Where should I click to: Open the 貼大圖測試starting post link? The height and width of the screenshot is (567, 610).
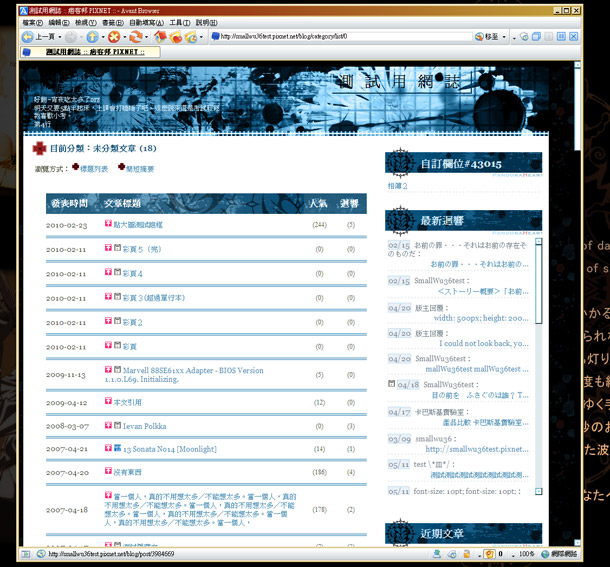[138, 225]
